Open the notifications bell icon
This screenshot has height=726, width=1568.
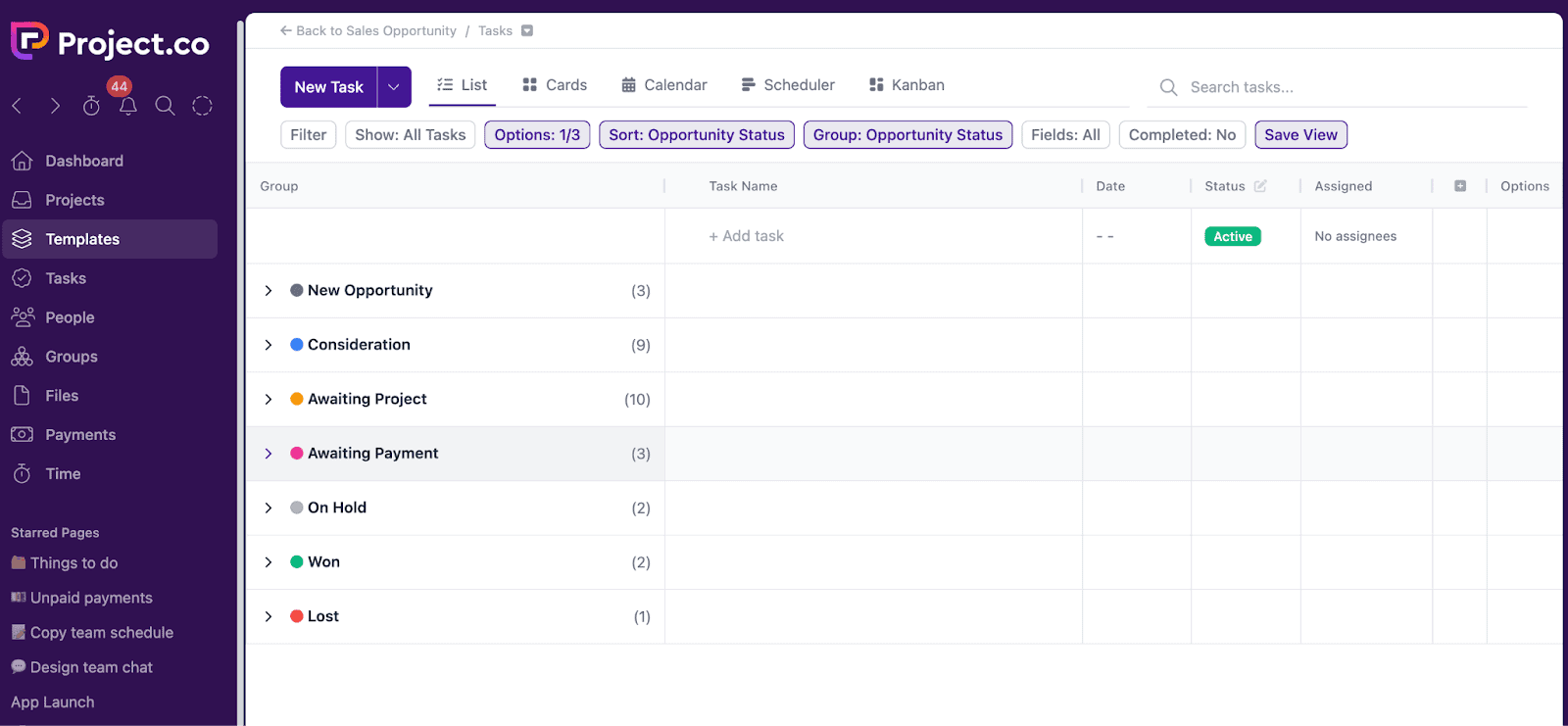tap(127, 106)
